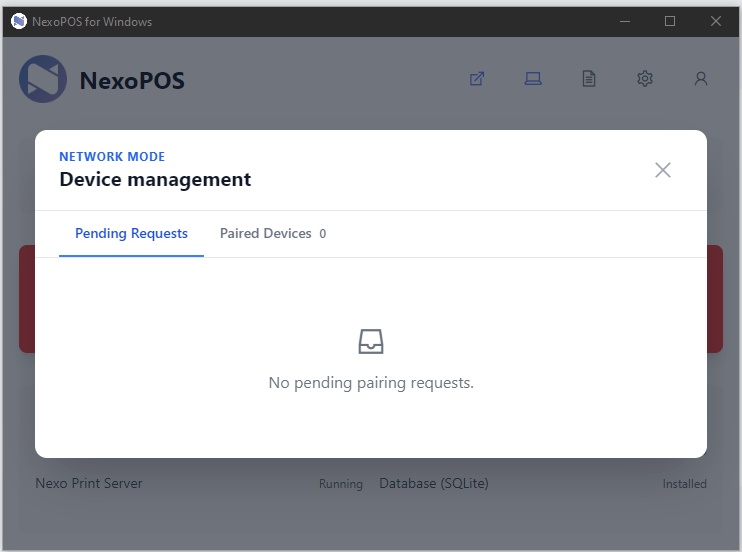Click the empty inbox tray icon
742x552 pixels.
[371, 341]
